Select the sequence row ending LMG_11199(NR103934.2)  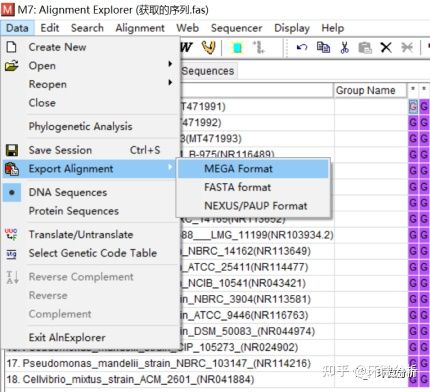tap(257, 235)
